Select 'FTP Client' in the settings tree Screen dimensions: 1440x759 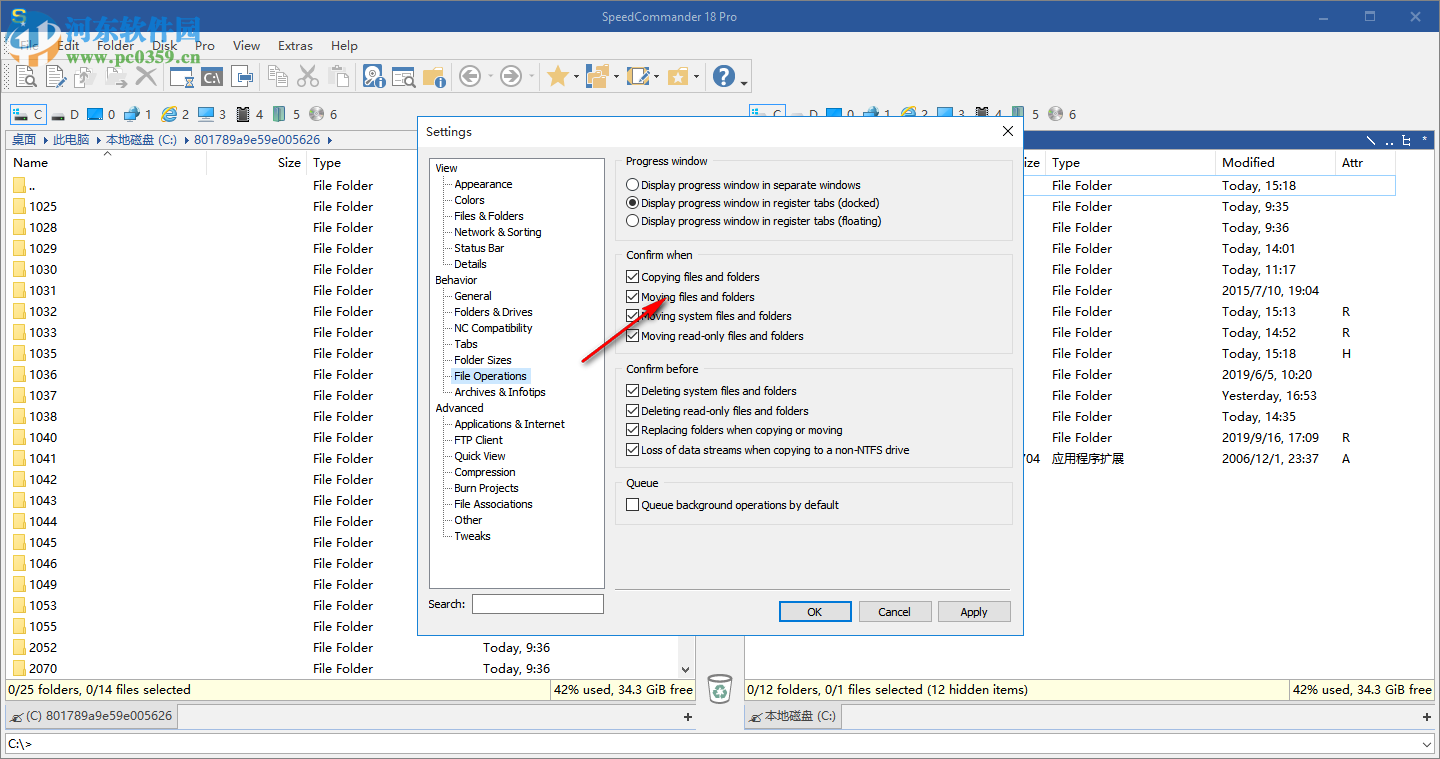[x=478, y=439]
